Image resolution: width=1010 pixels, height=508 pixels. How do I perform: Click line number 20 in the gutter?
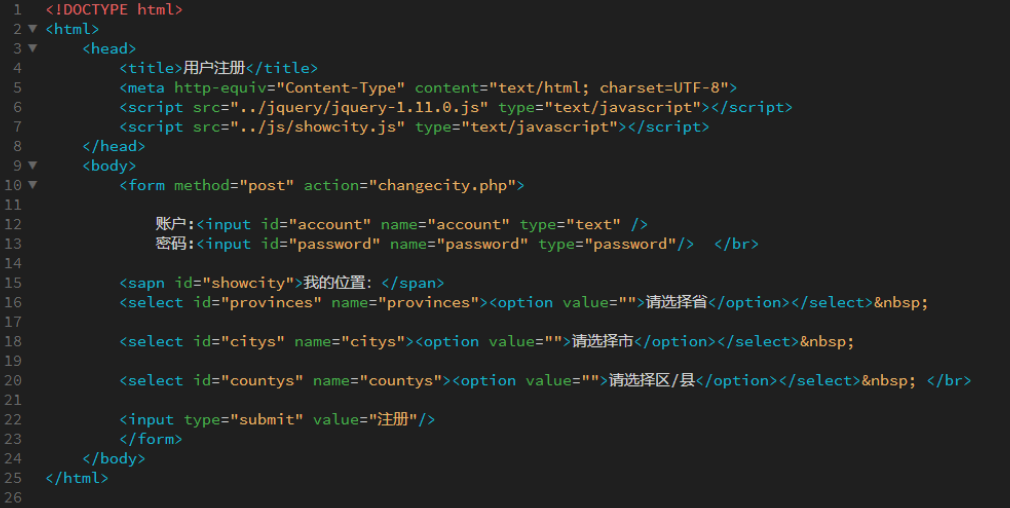point(13,380)
